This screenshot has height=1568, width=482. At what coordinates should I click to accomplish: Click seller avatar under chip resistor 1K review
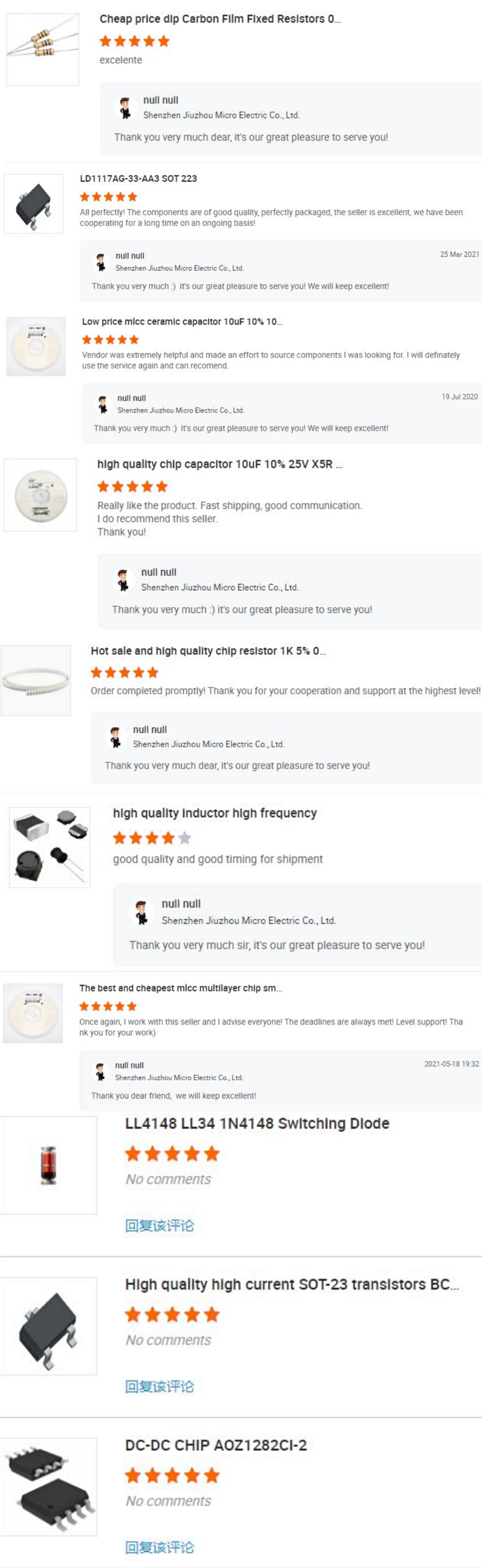[116, 737]
